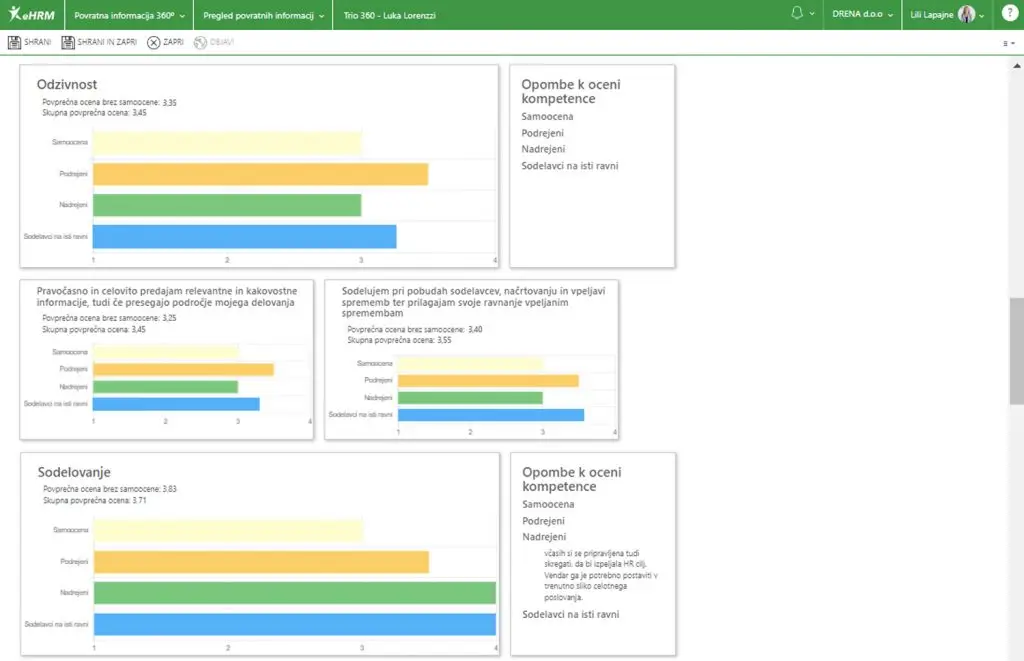
Task: Select Podrejeni in Sodelovanje comments panel
Action: 543,521
